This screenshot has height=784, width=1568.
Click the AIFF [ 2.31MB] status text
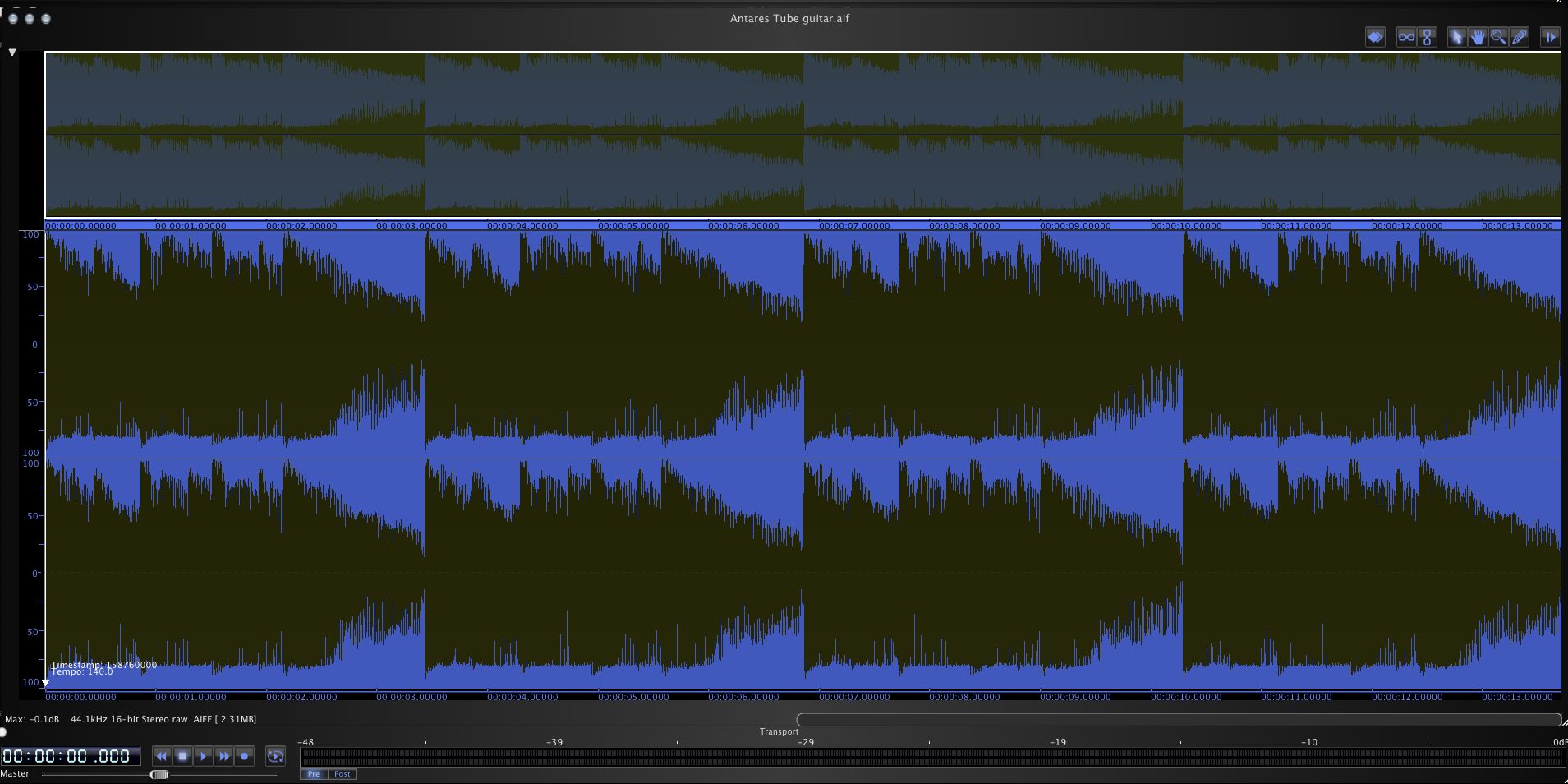coord(225,719)
